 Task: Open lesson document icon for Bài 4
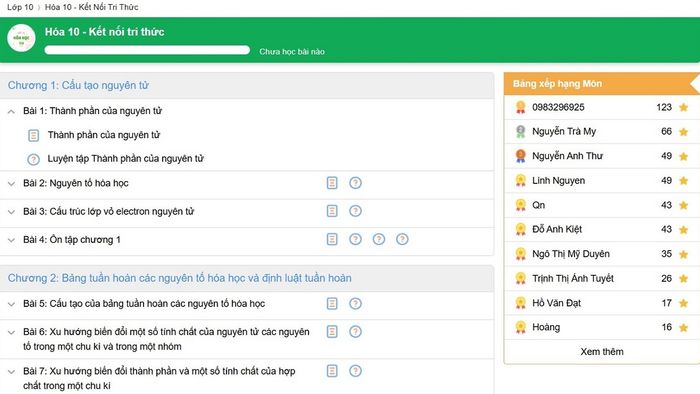coord(332,239)
